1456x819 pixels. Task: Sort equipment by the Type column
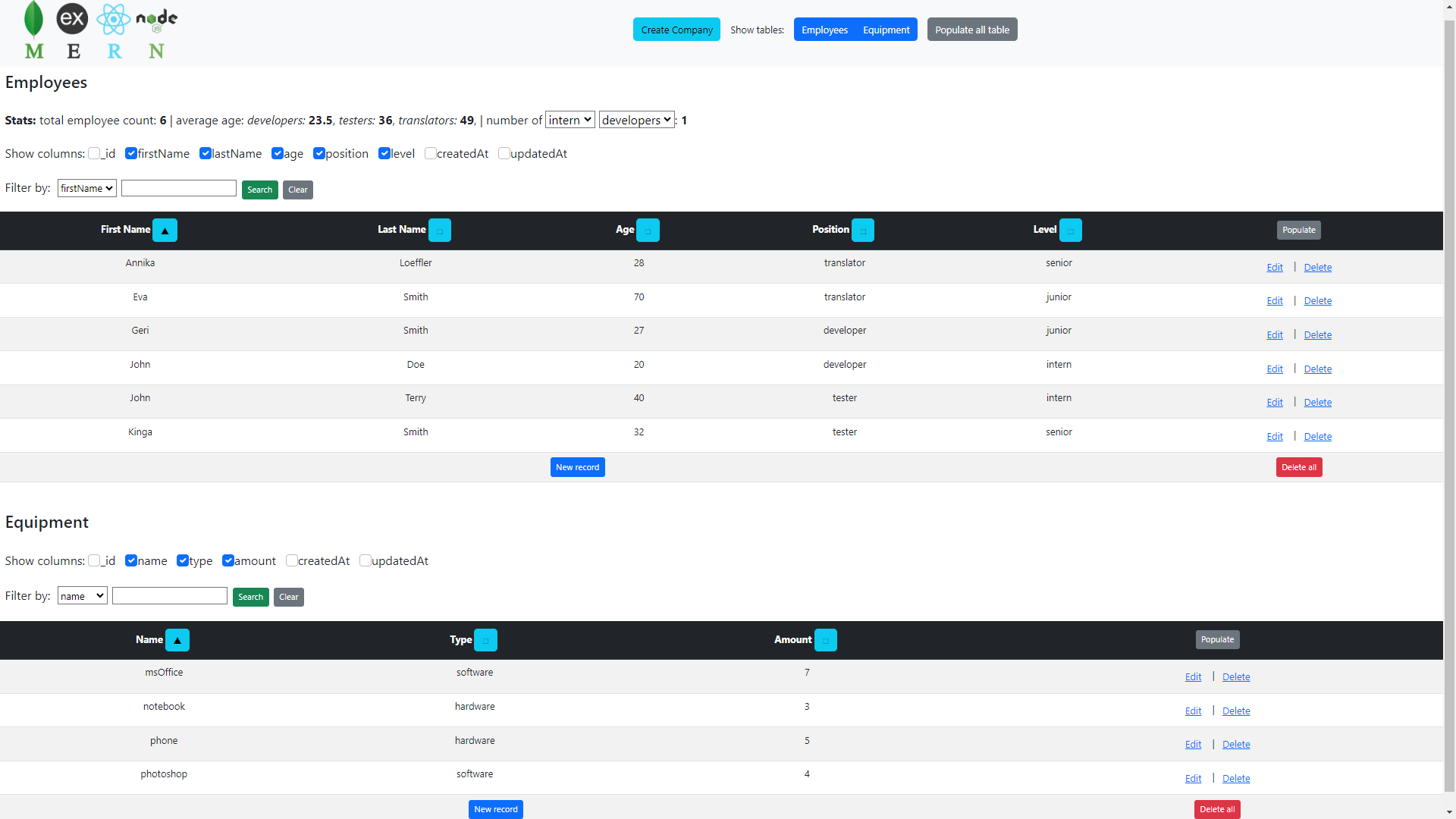(485, 639)
